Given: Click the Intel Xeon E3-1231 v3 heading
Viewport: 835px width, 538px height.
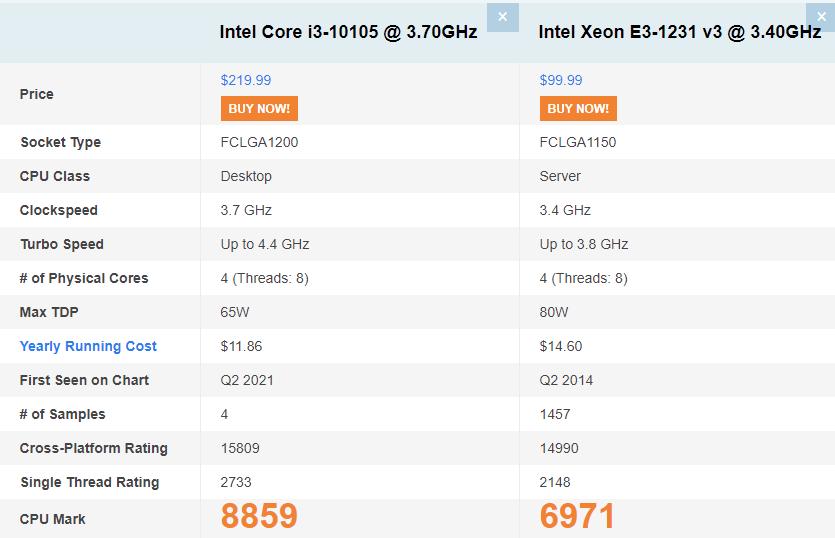Looking at the screenshot, I should pos(680,31).
